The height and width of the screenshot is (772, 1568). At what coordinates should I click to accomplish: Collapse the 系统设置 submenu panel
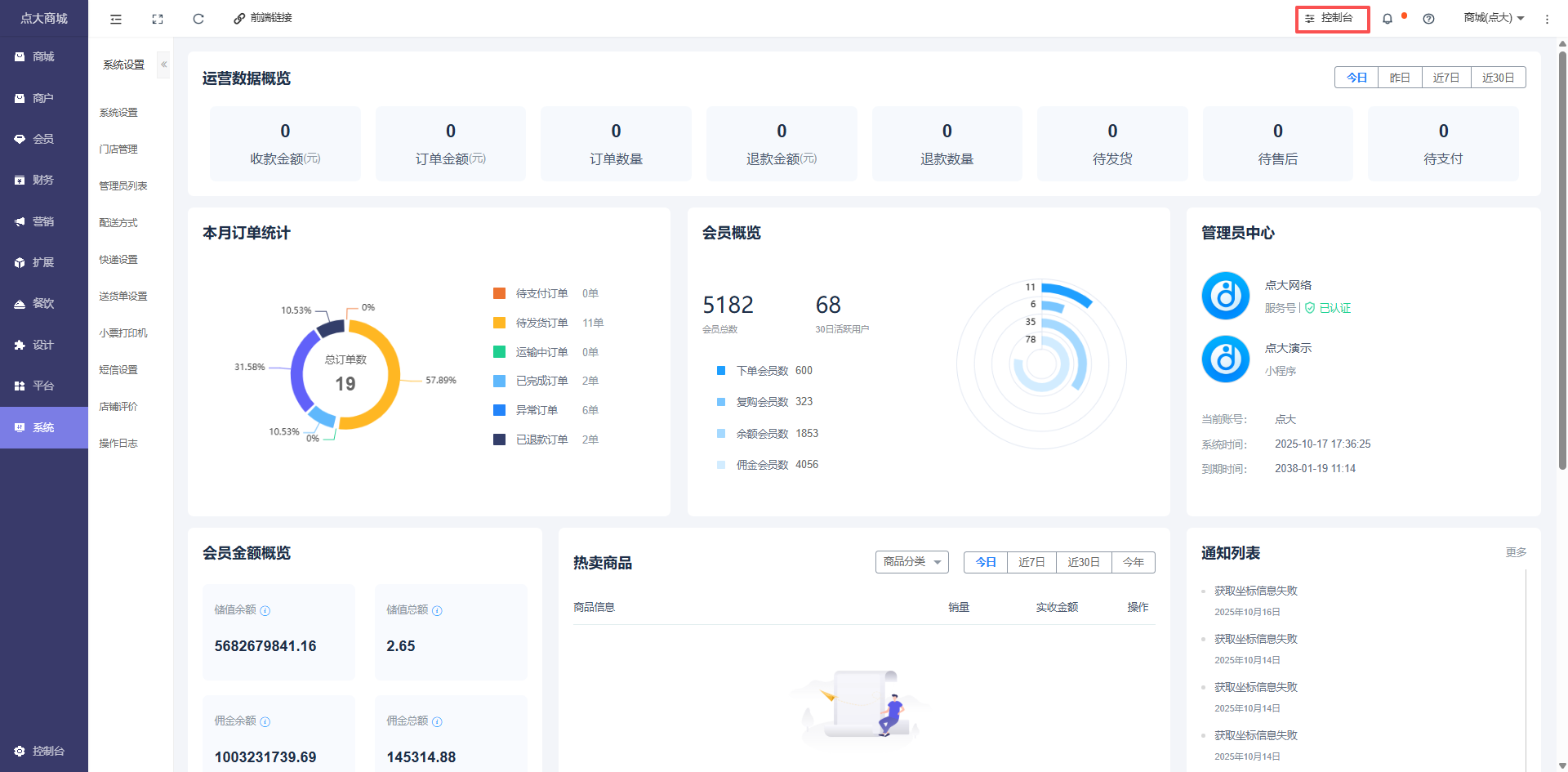[x=163, y=65]
